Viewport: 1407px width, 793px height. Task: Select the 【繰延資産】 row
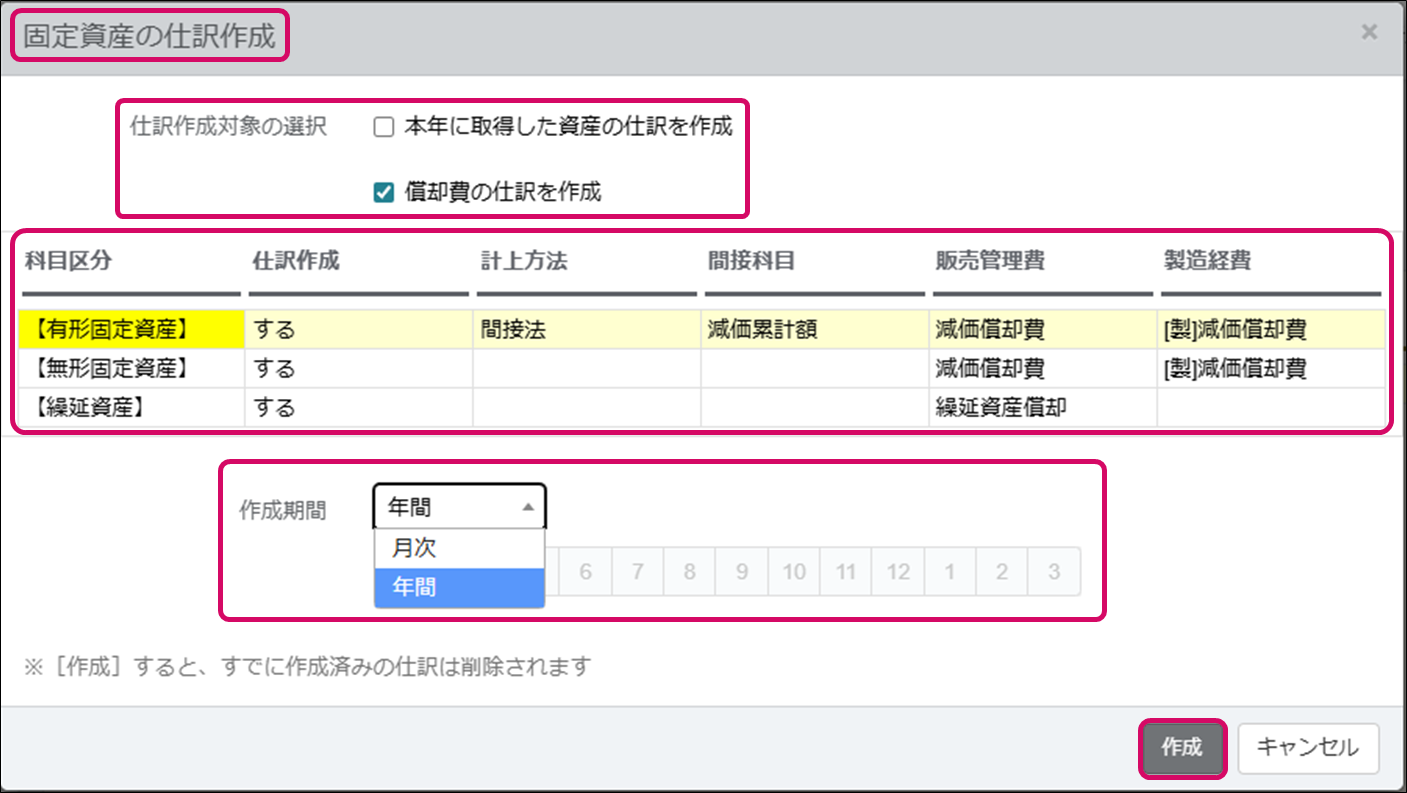[130, 408]
